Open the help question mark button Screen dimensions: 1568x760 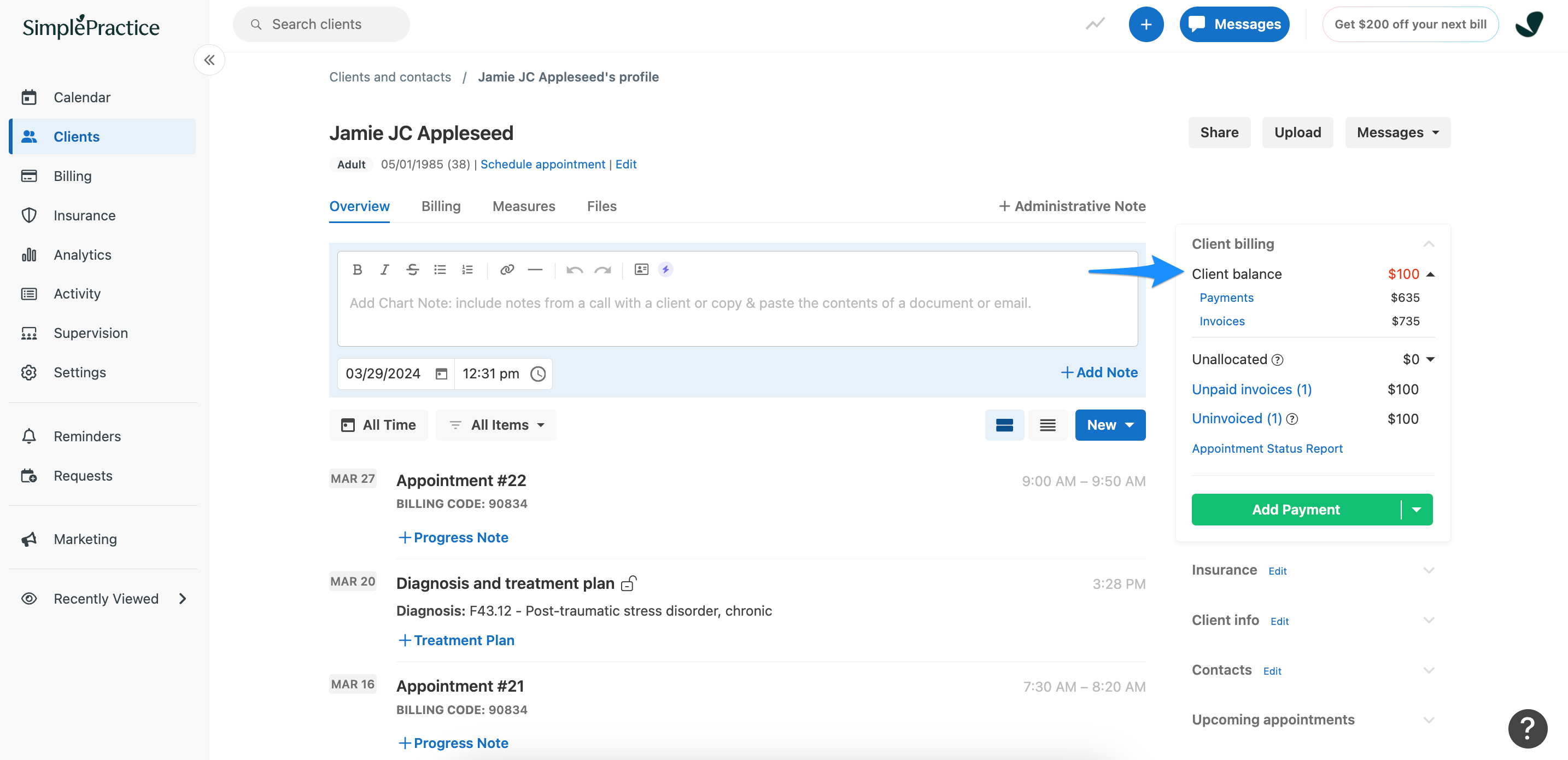point(1527,728)
